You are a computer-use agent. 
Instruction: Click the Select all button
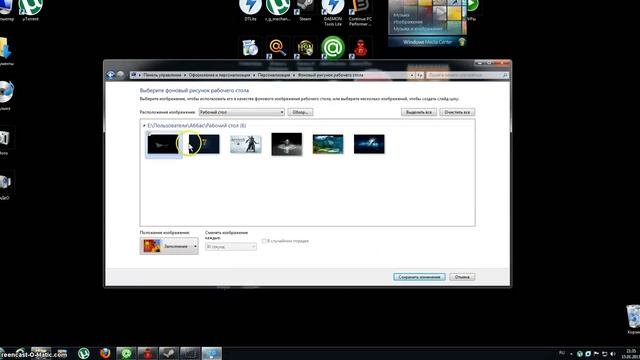tap(419, 112)
